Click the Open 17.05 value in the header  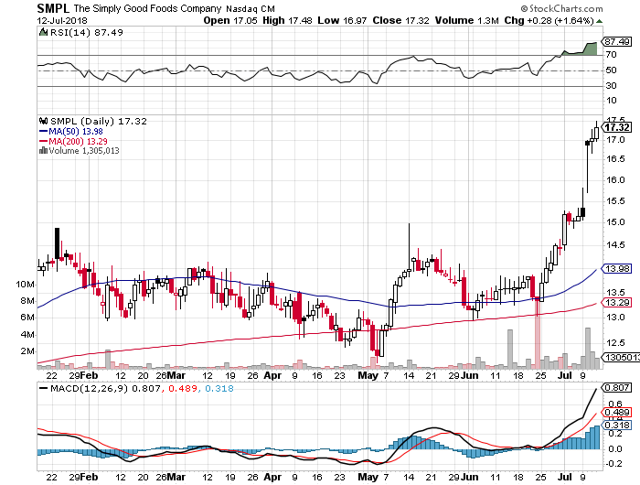coord(230,20)
